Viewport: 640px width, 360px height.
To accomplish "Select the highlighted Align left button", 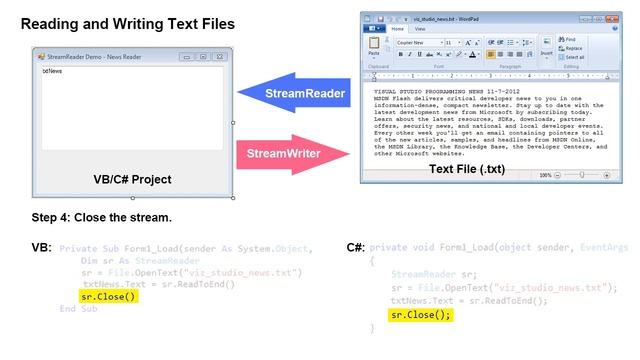I will pyautogui.click(x=491, y=54).
